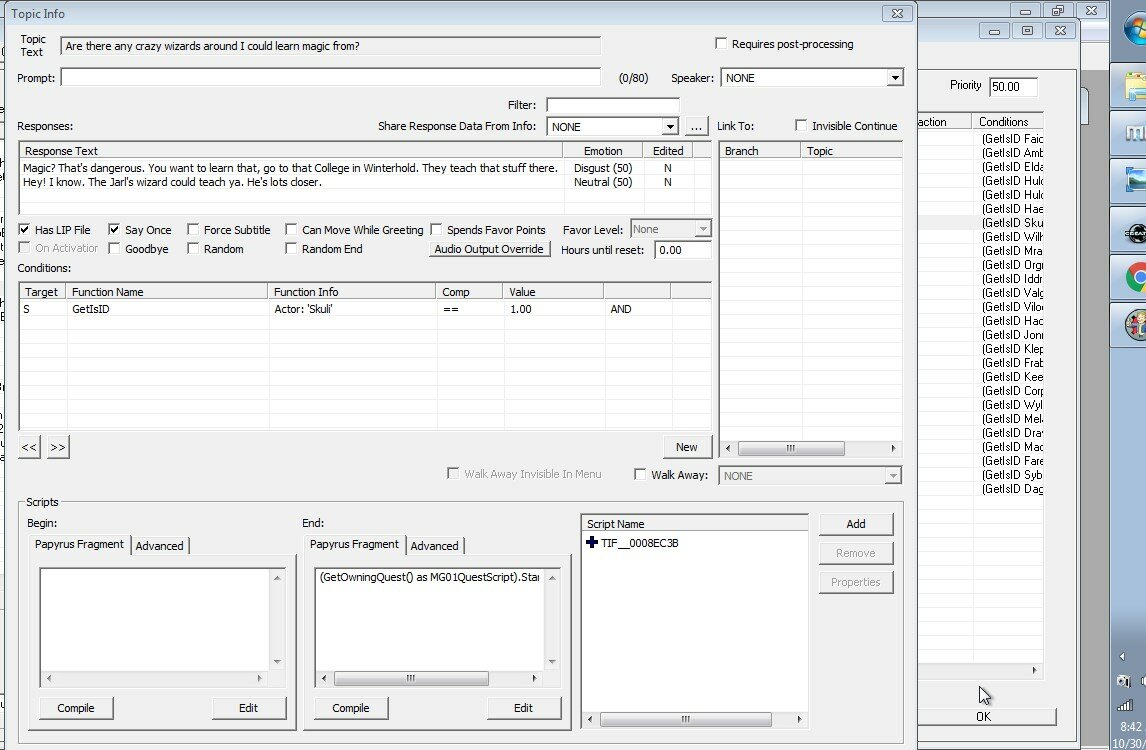The width and height of the screenshot is (1146, 750).
Task: Uncheck the Say Once option
Action: 114,230
